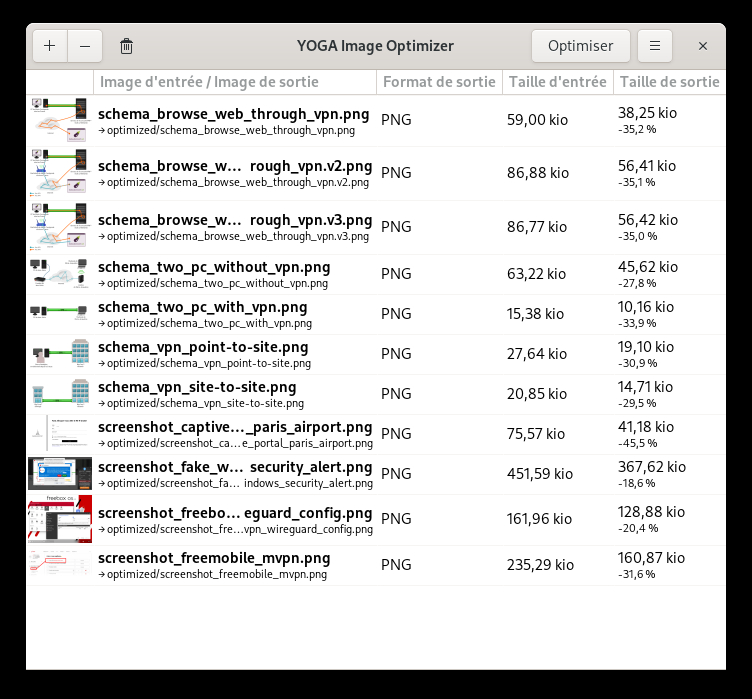The image size is (752, 699).
Task: Click the 'Taille de sortie' column header
Action: coord(668,82)
